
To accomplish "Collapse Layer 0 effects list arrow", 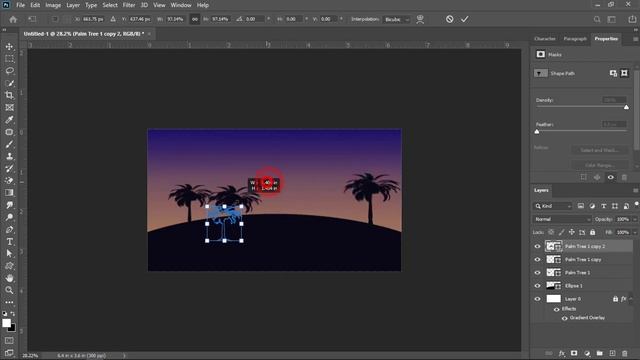I will coord(631,299).
